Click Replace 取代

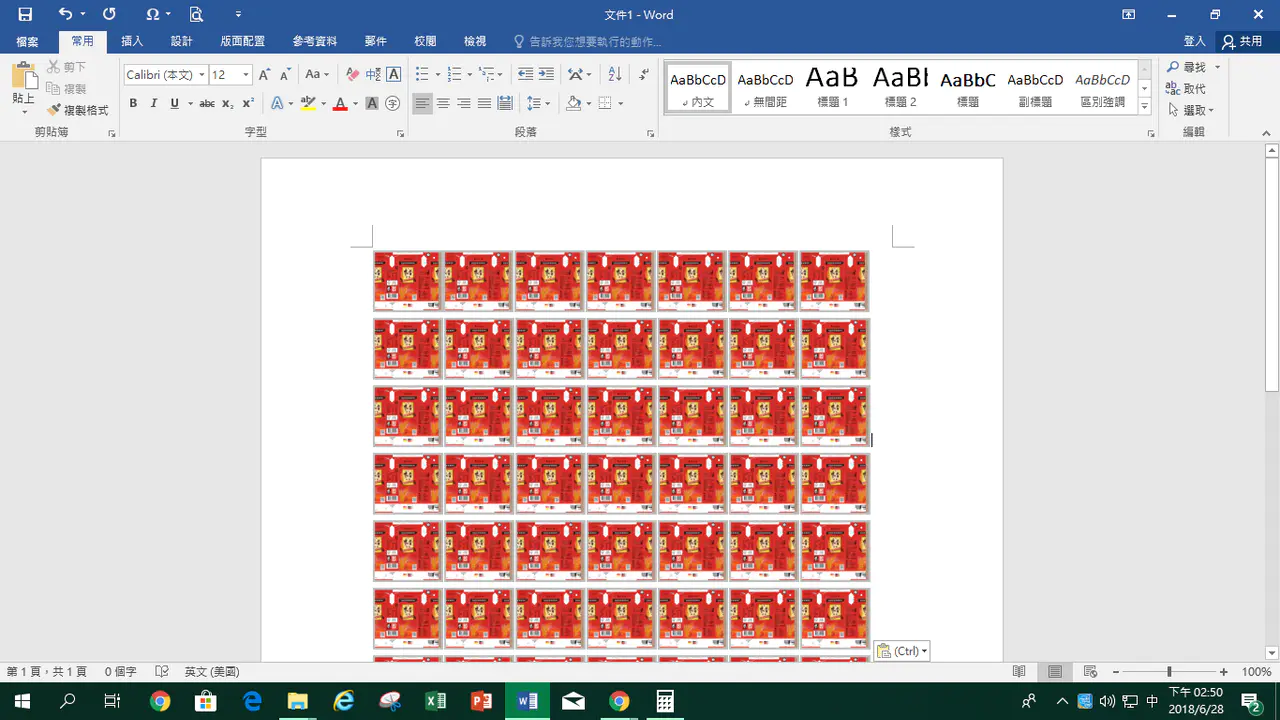(x=1186, y=89)
